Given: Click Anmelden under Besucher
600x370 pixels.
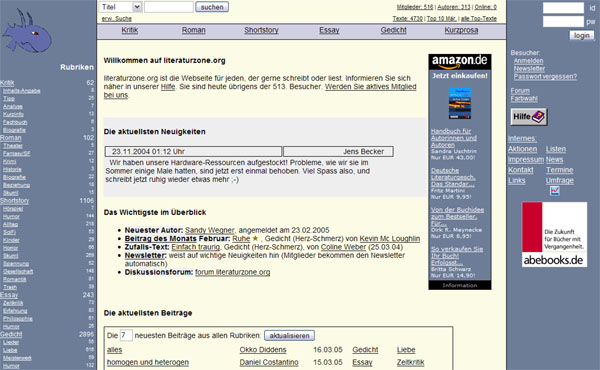Looking at the screenshot, I should [528, 61].
